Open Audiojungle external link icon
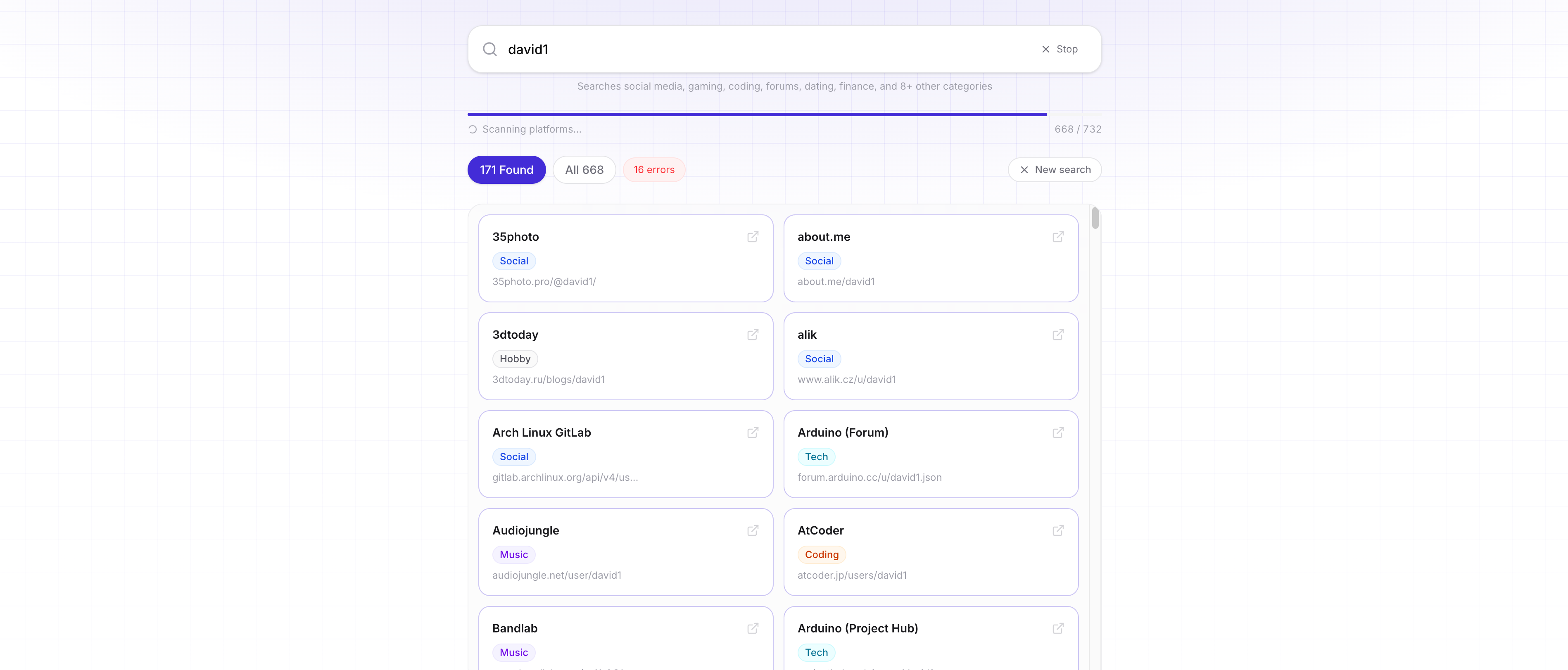Viewport: 1568px width, 670px height. [753, 531]
